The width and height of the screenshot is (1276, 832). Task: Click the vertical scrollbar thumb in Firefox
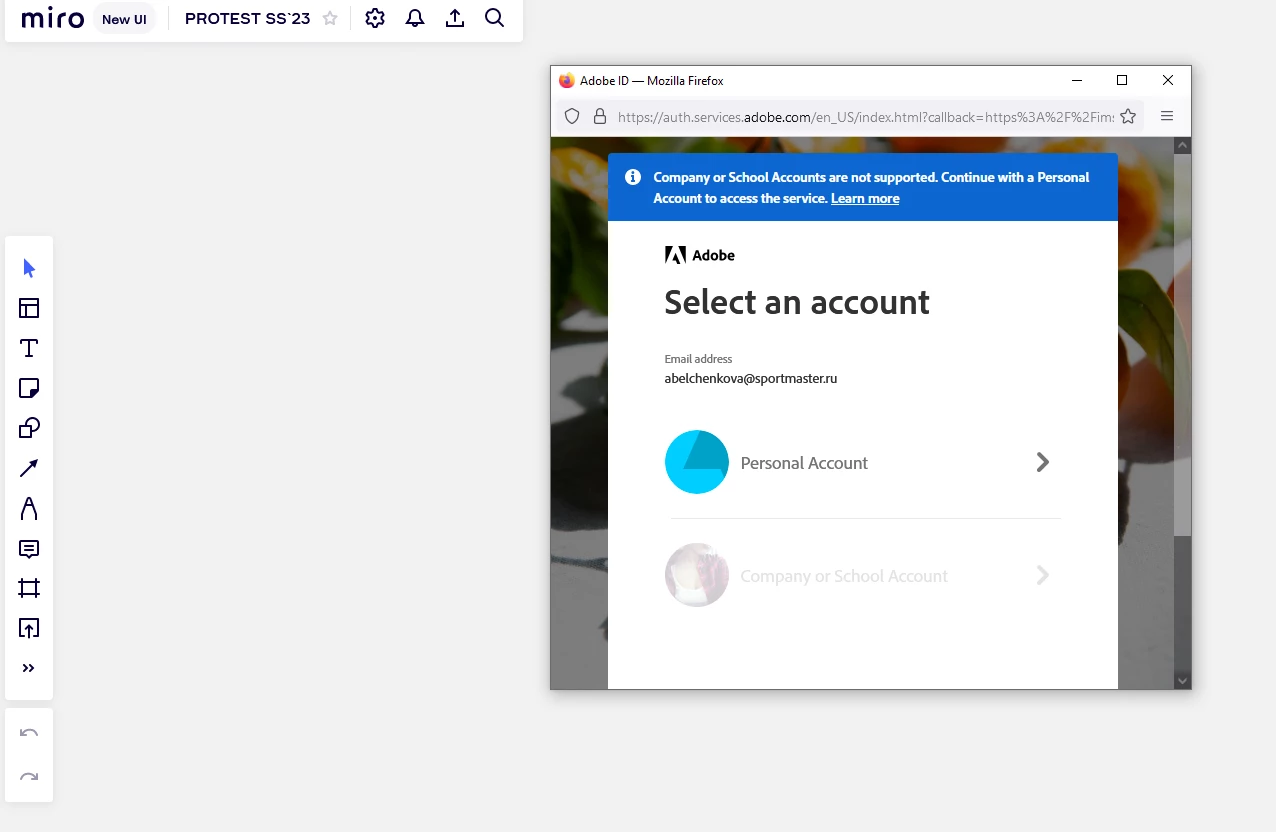point(1182,344)
